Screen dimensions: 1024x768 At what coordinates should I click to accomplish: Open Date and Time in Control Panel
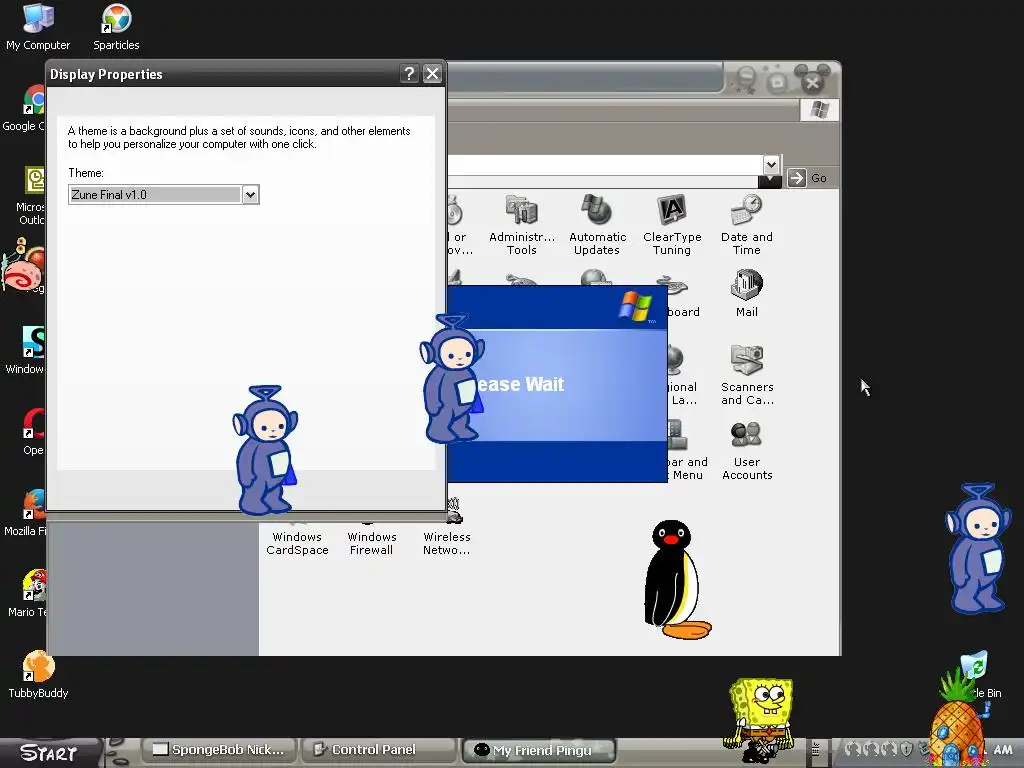[x=746, y=225]
